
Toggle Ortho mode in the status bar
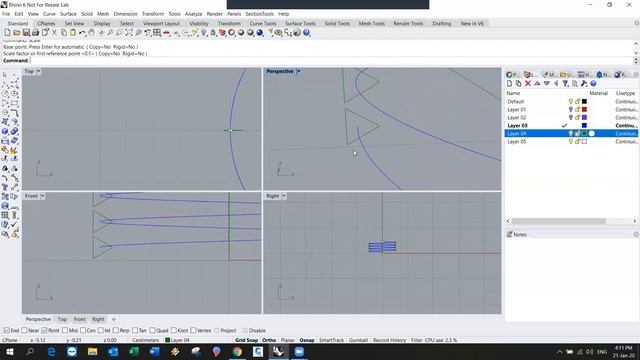(269, 340)
